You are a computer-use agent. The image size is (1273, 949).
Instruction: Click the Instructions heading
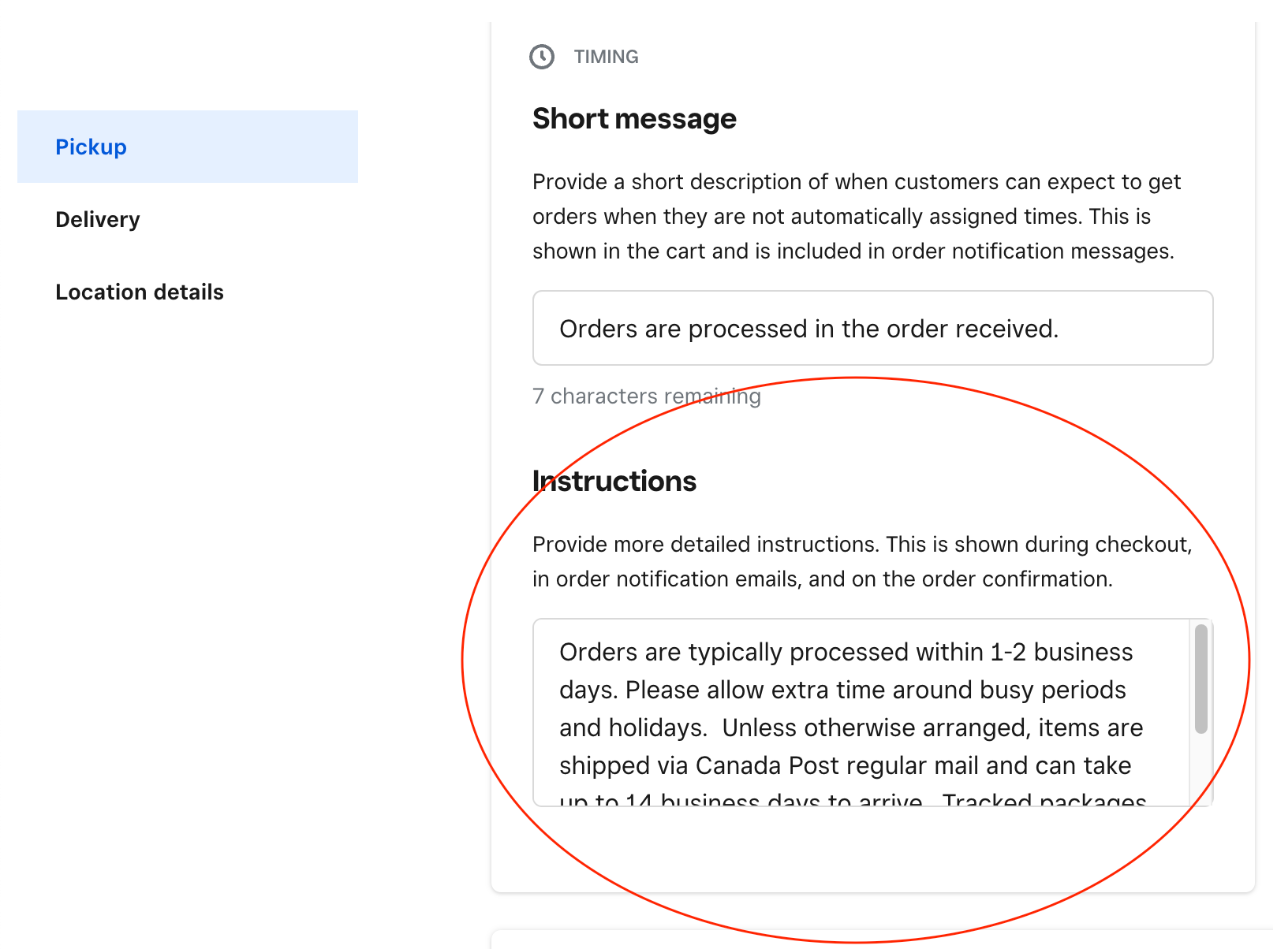click(x=614, y=481)
